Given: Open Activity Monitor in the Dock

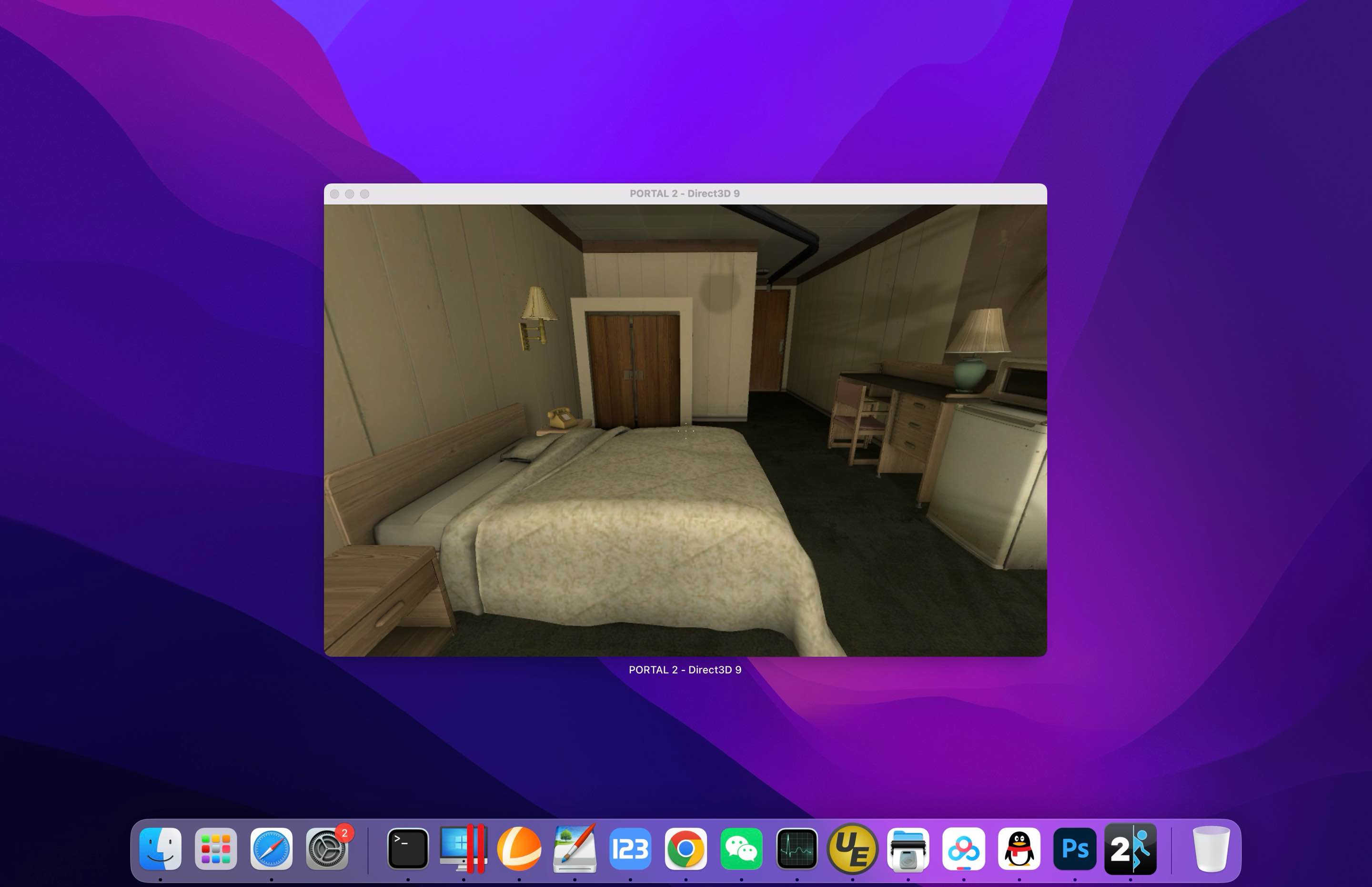Looking at the screenshot, I should [x=797, y=848].
